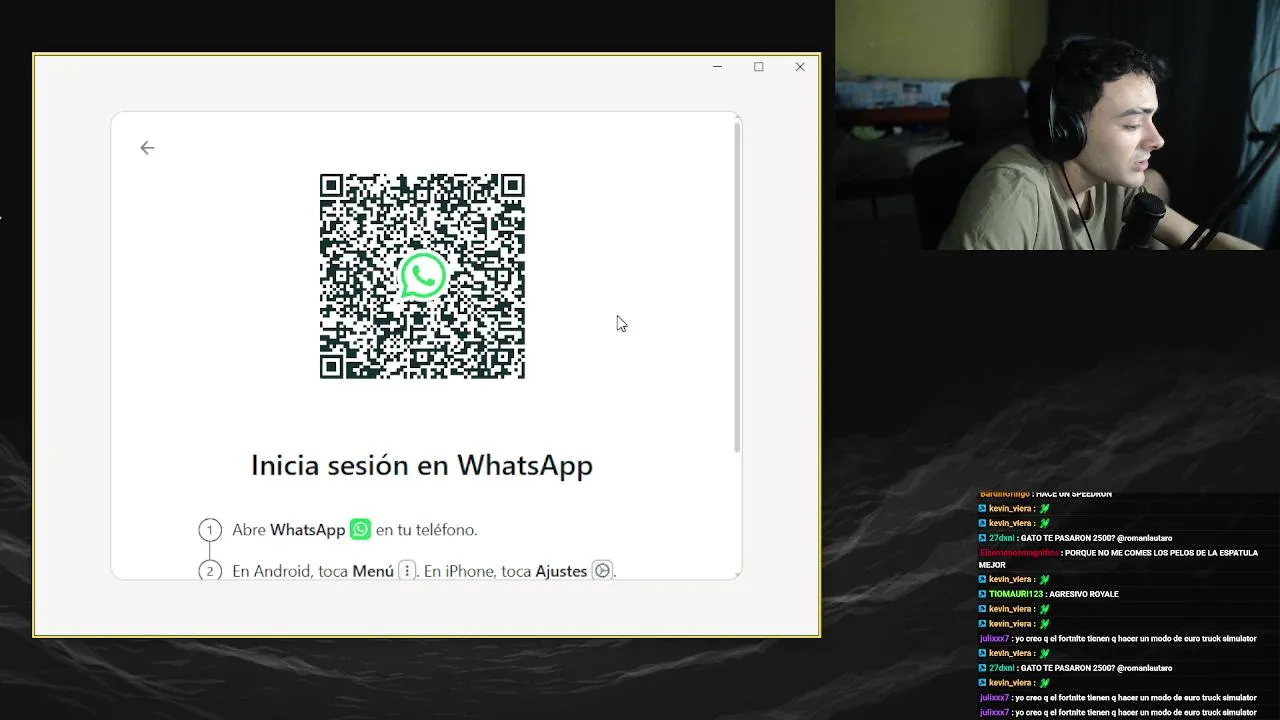The height and width of the screenshot is (720, 1280).
Task: Click chat message 'PORQUE NO ME COMES LOS PELOS'
Action: [1118, 559]
